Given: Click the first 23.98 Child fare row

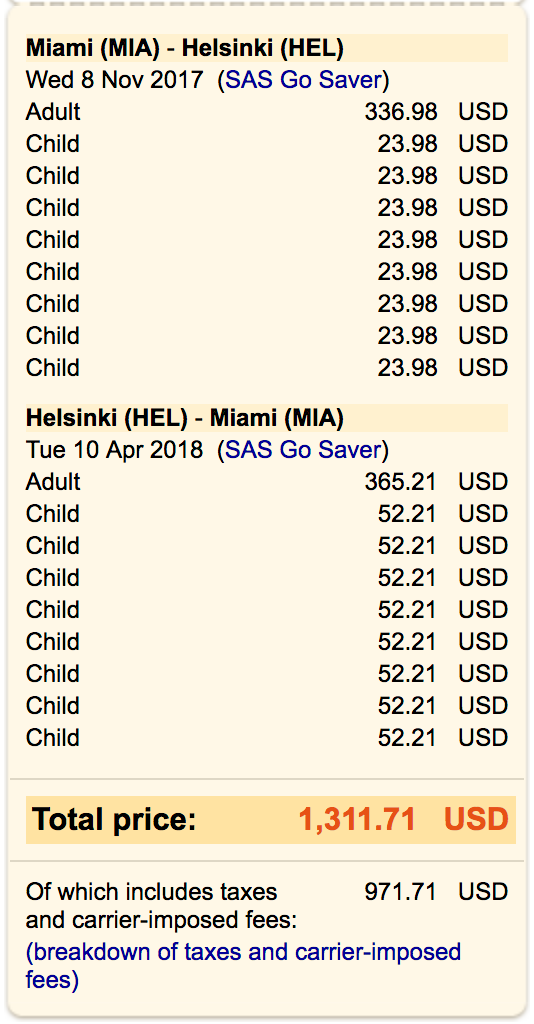Looking at the screenshot, I should click(266, 144).
